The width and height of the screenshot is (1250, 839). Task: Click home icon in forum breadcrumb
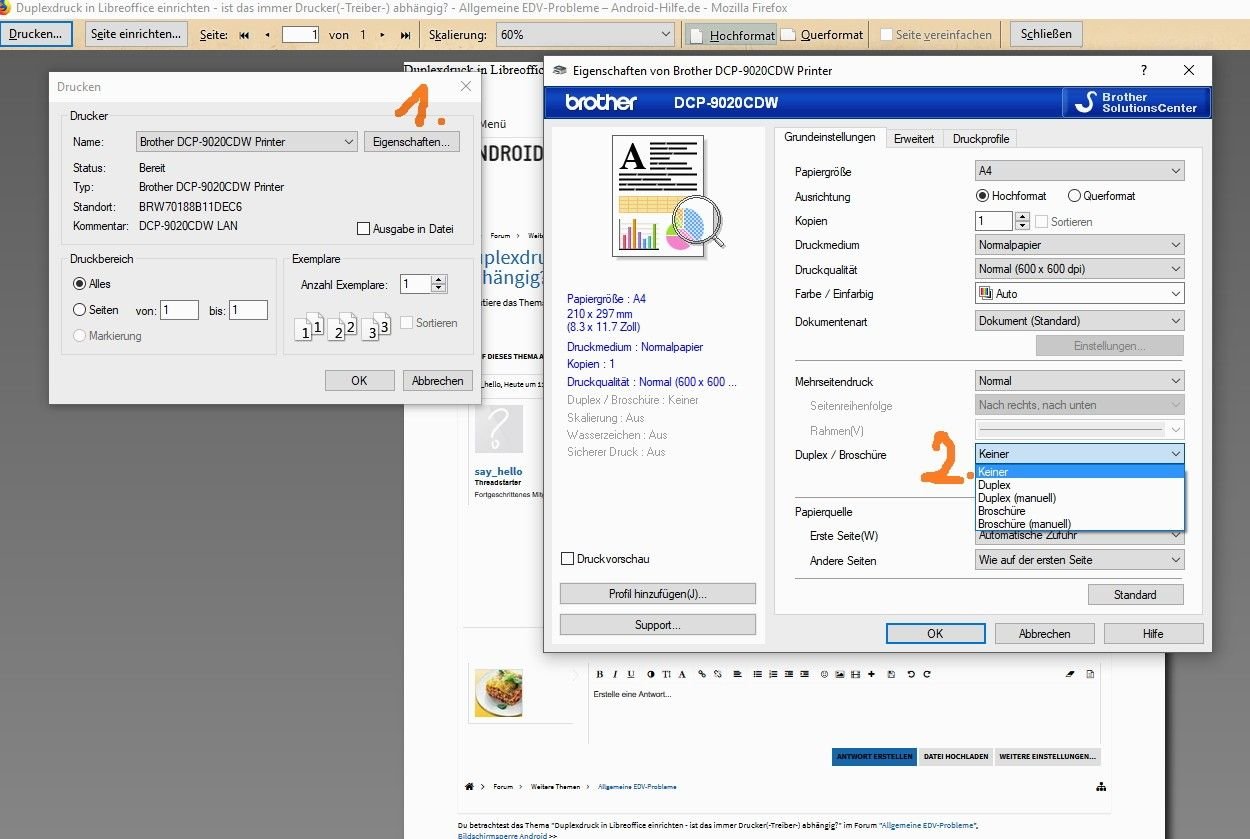click(x=469, y=787)
